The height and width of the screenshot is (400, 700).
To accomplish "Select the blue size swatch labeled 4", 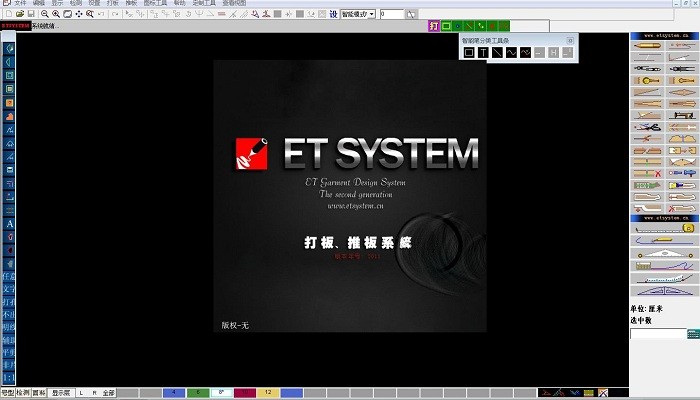I will pos(174,393).
